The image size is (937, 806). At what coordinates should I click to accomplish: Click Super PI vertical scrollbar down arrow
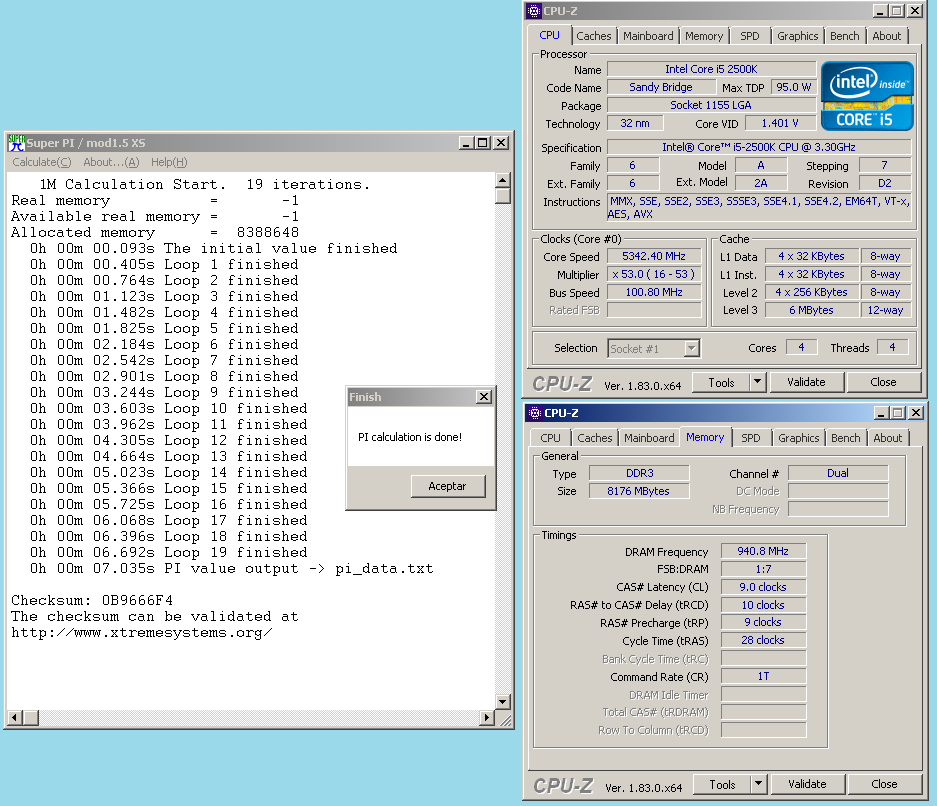coord(503,702)
